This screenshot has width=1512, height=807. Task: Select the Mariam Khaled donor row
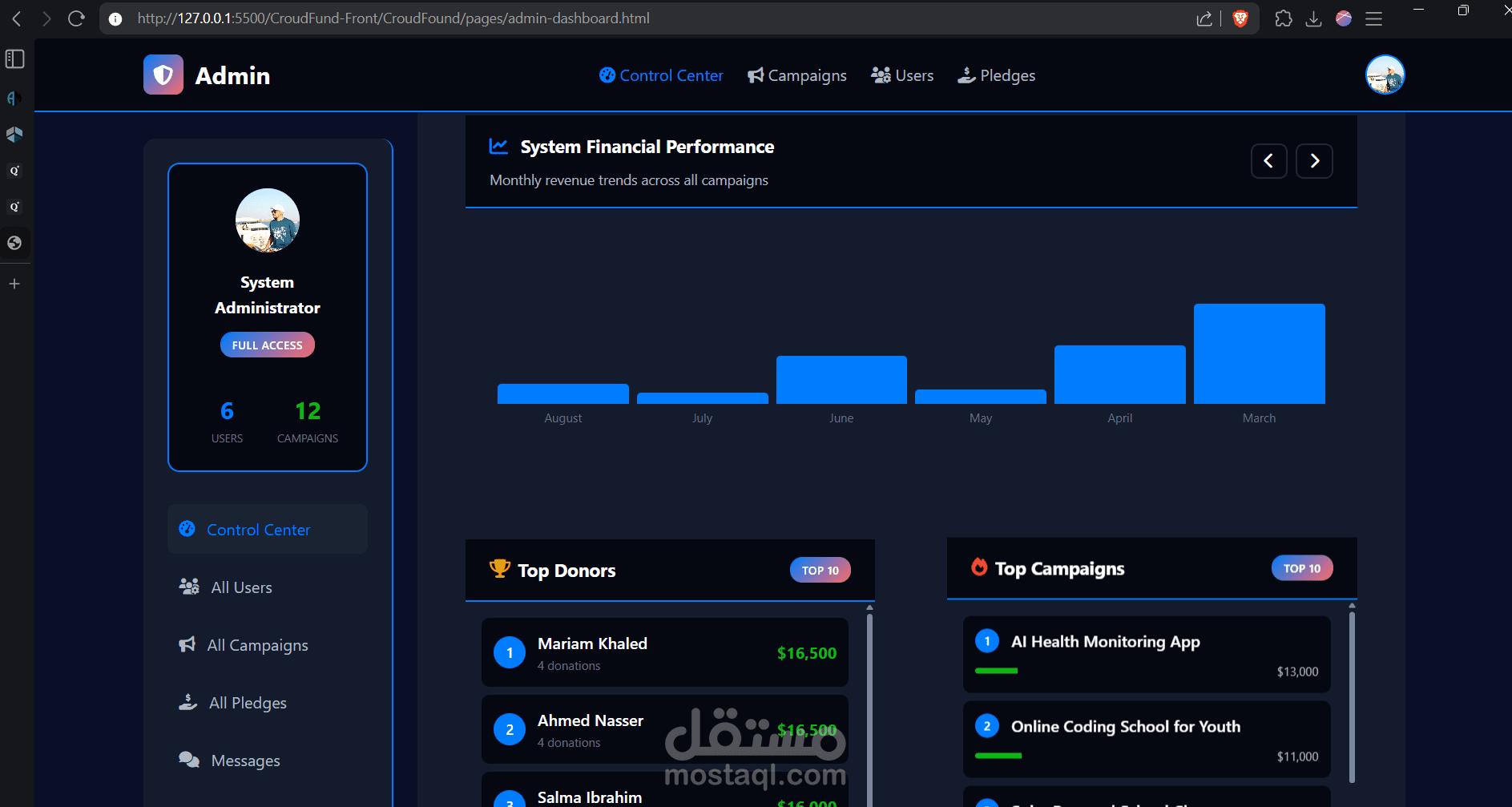(665, 652)
